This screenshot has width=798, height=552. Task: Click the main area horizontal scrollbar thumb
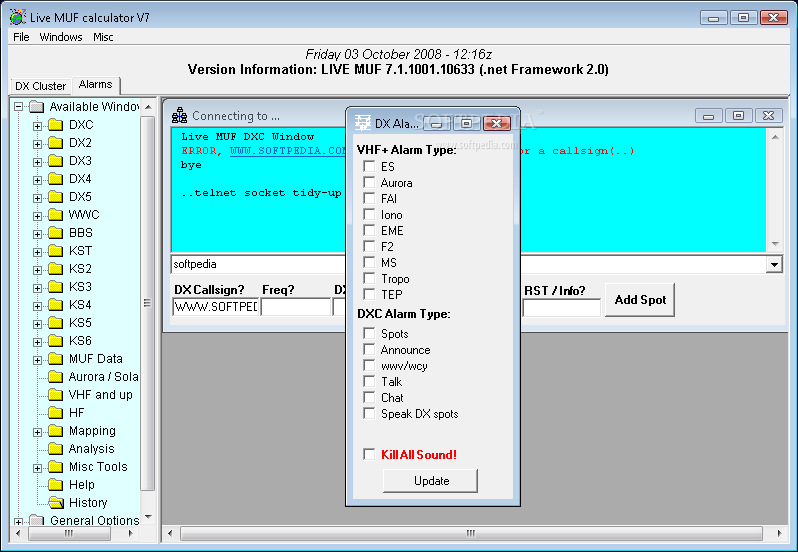pyautogui.click(x=471, y=533)
